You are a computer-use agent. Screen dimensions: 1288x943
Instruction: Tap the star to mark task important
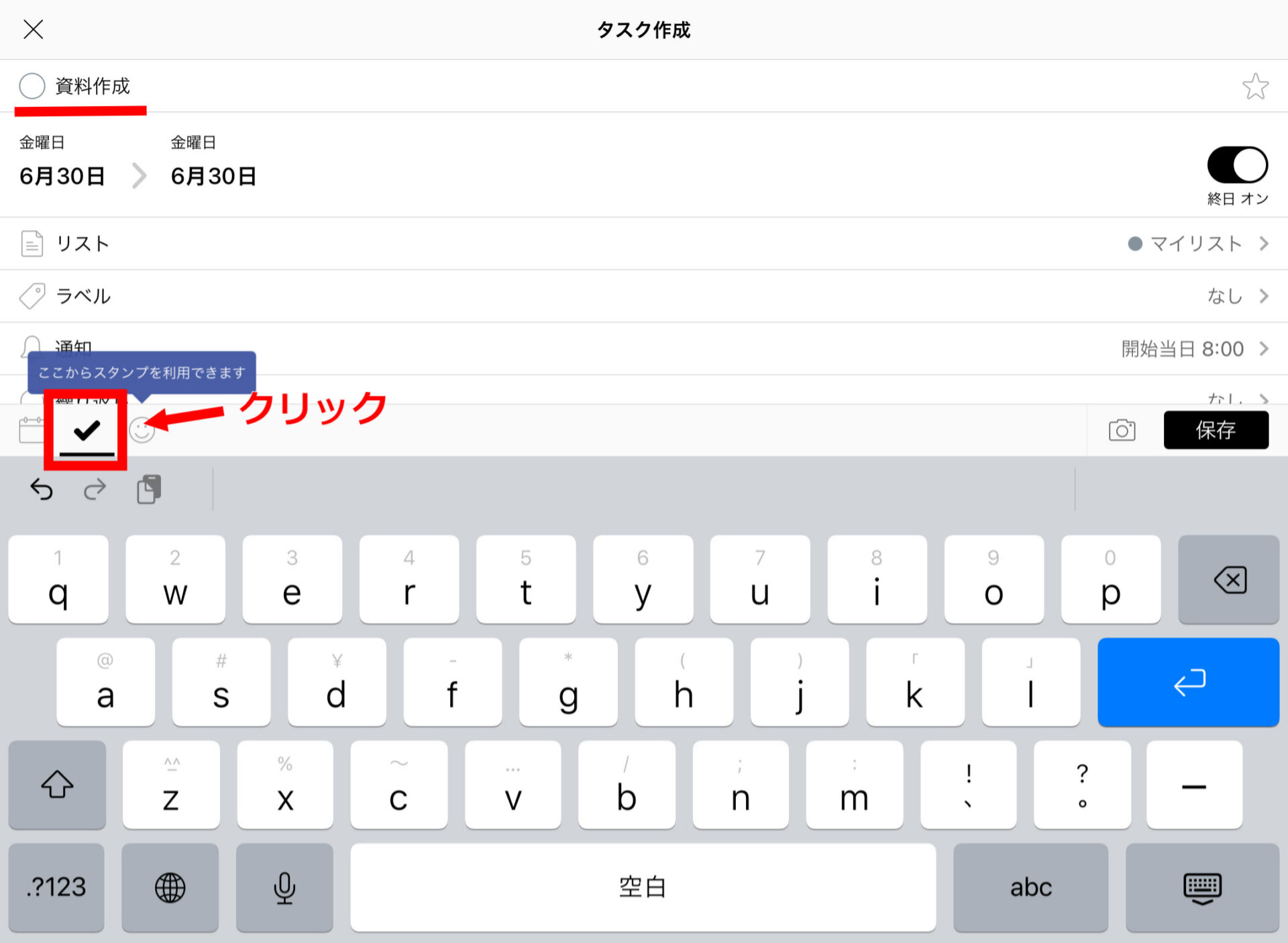[x=1256, y=86]
